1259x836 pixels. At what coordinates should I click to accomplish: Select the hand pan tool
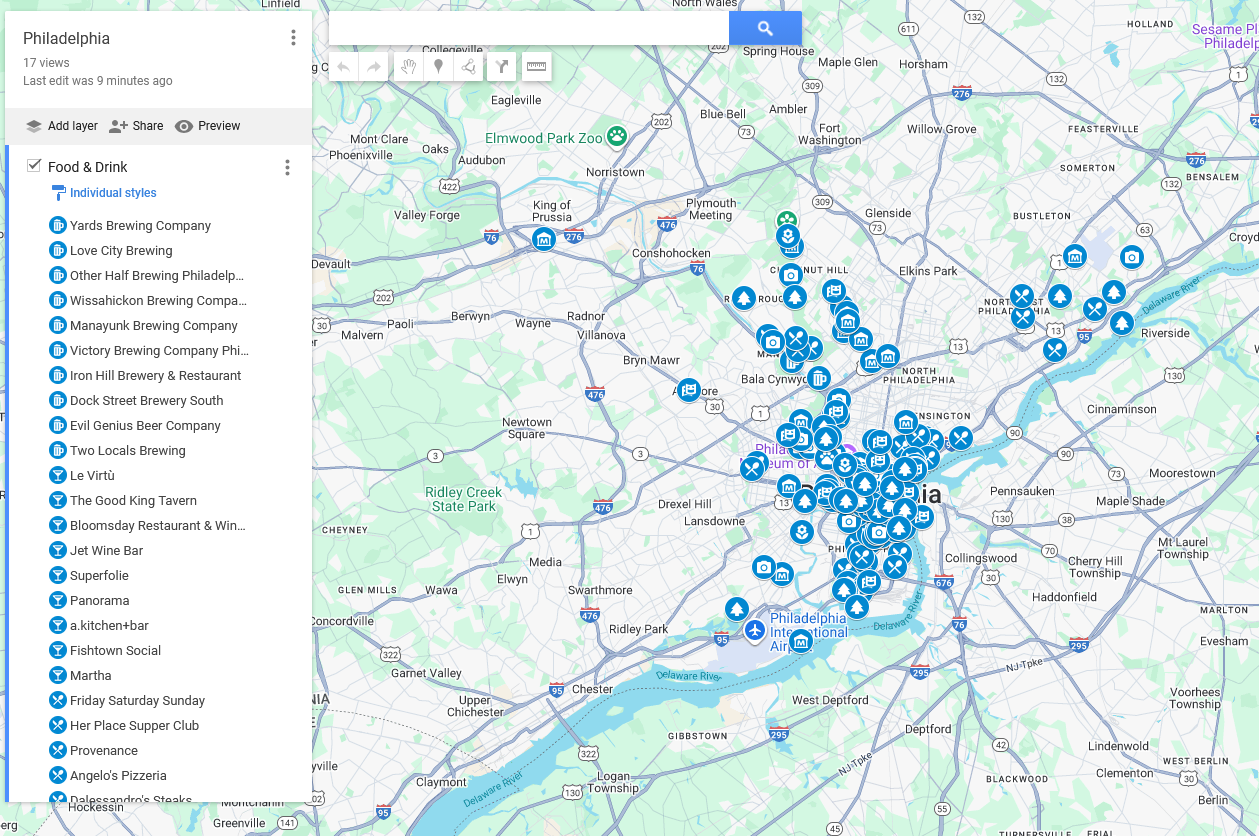409,66
